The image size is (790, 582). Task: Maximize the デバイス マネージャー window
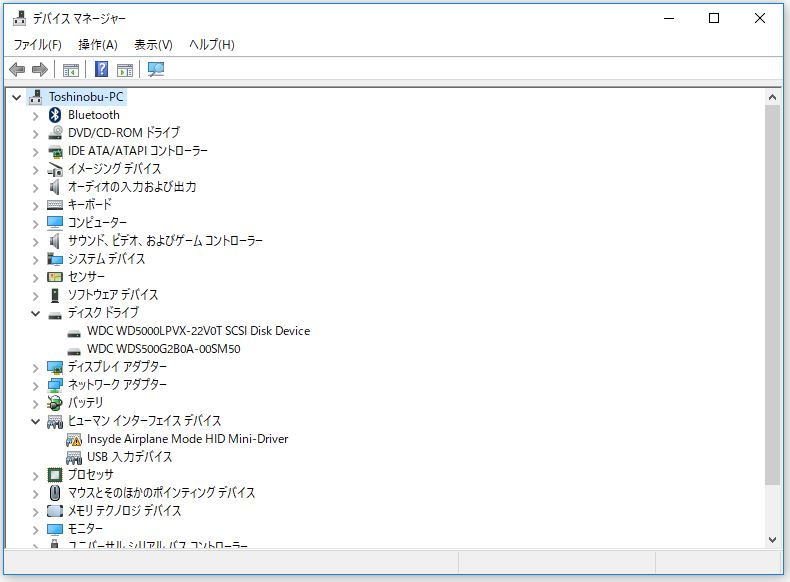click(x=713, y=18)
